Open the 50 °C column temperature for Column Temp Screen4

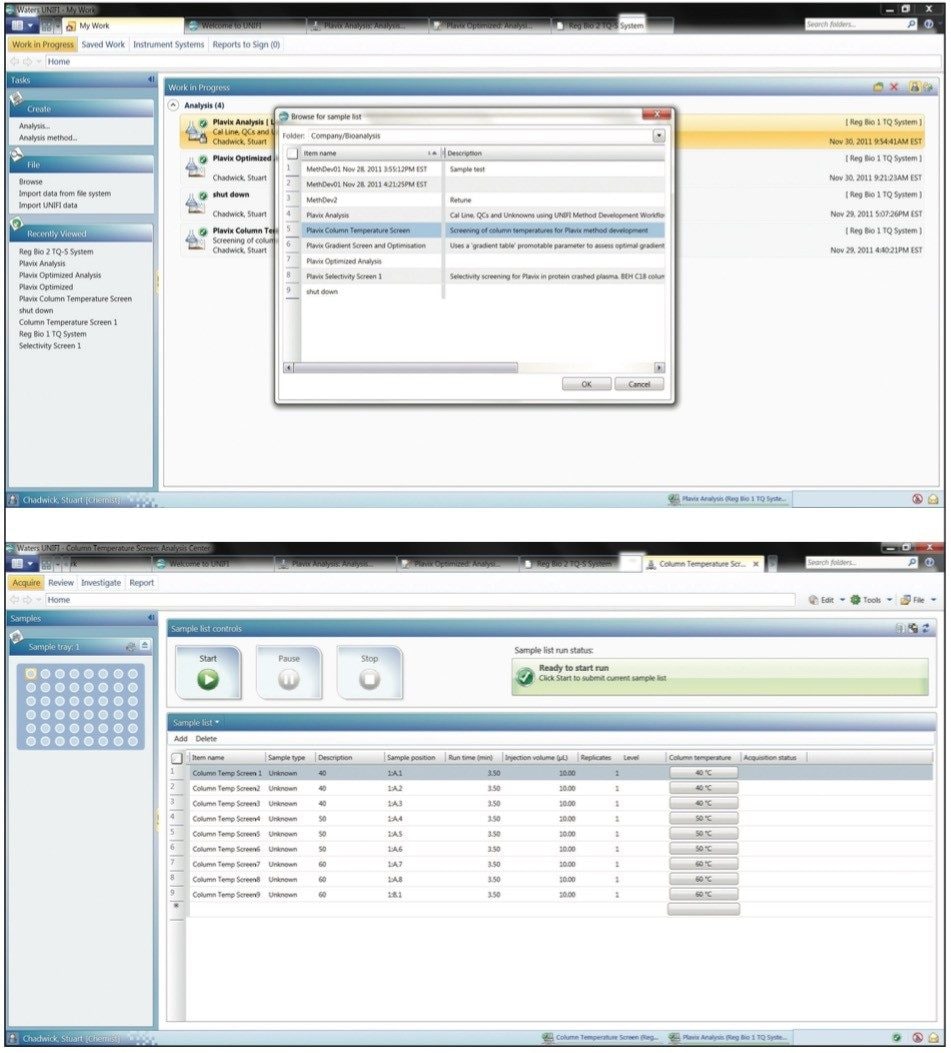pyautogui.click(x=703, y=819)
